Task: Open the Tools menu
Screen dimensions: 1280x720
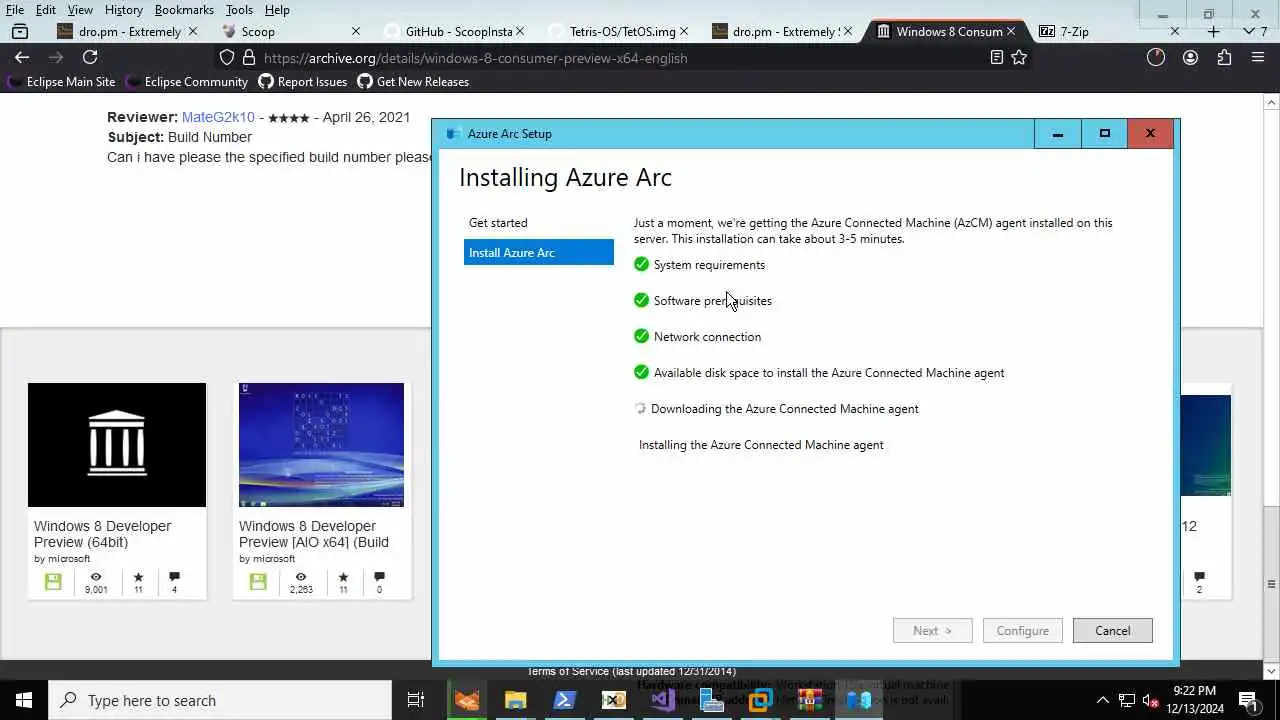Action: coord(239,10)
